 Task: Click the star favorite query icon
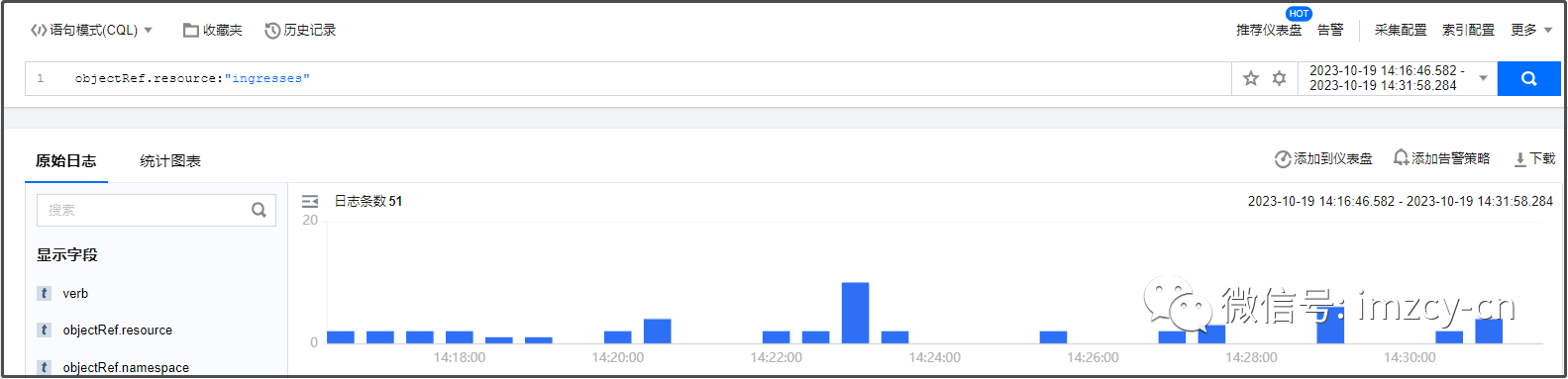click(x=1251, y=78)
